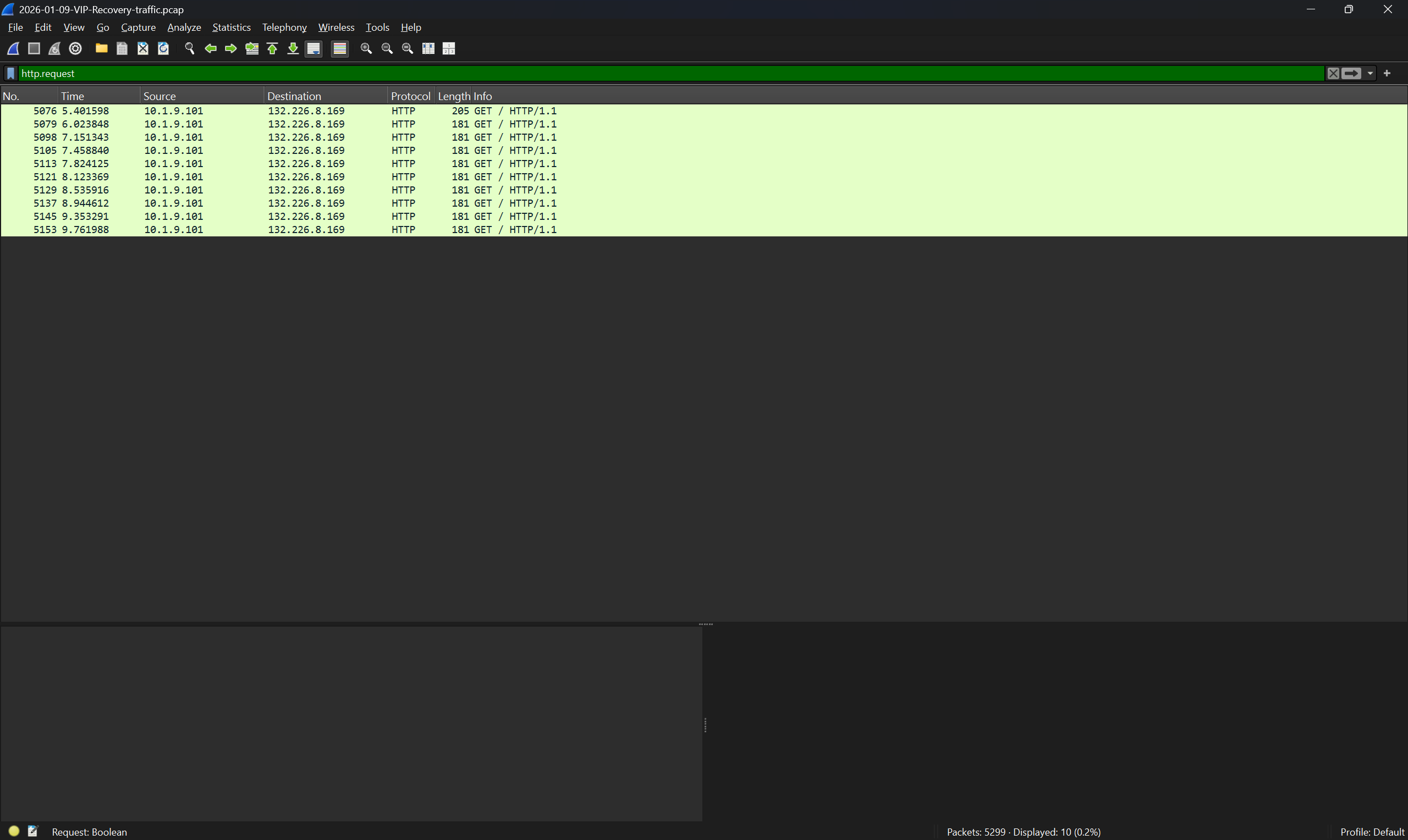Zoom out the main window text
The width and height of the screenshot is (1408, 840).
[x=387, y=49]
